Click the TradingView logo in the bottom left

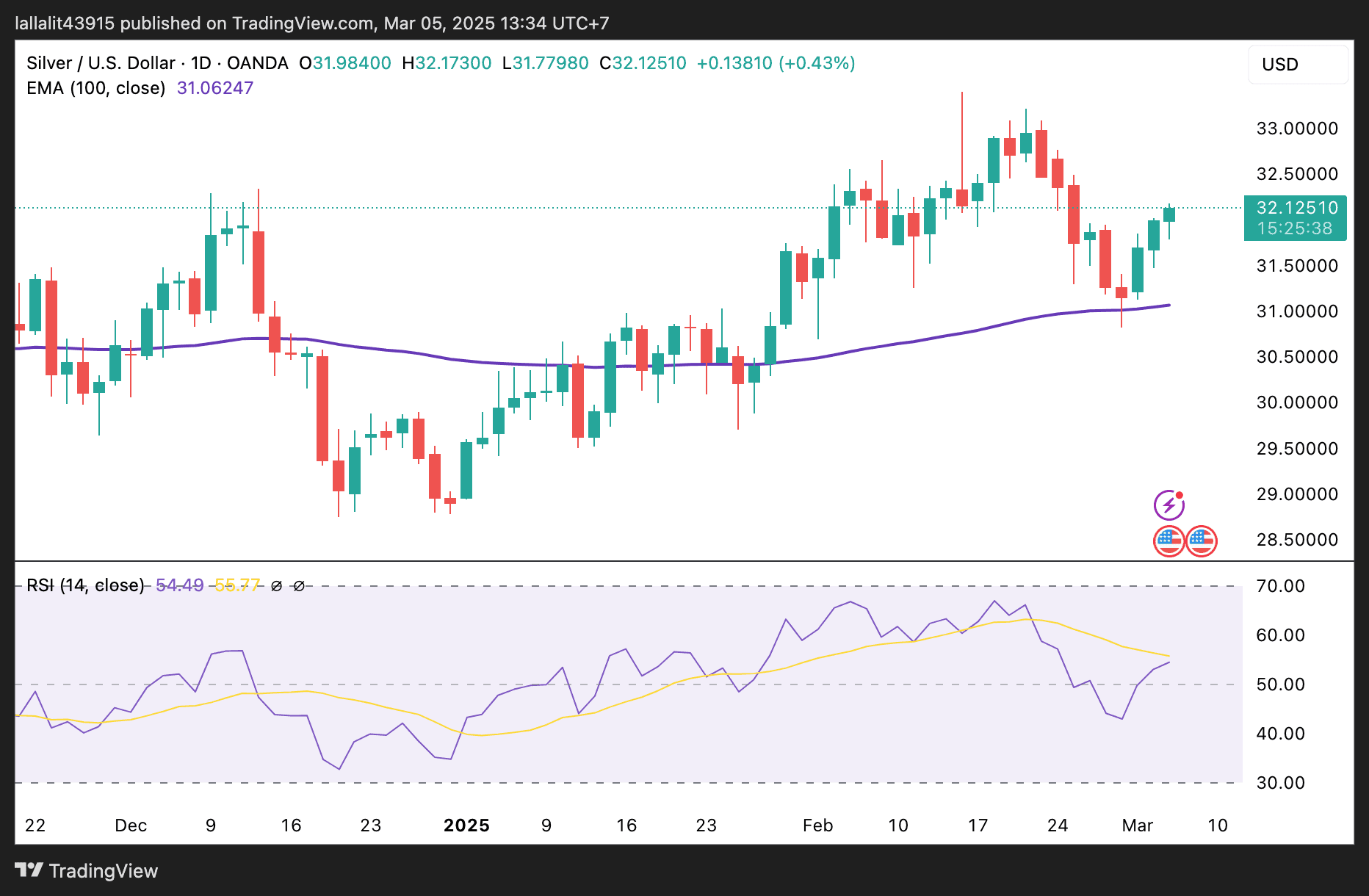pos(88,871)
